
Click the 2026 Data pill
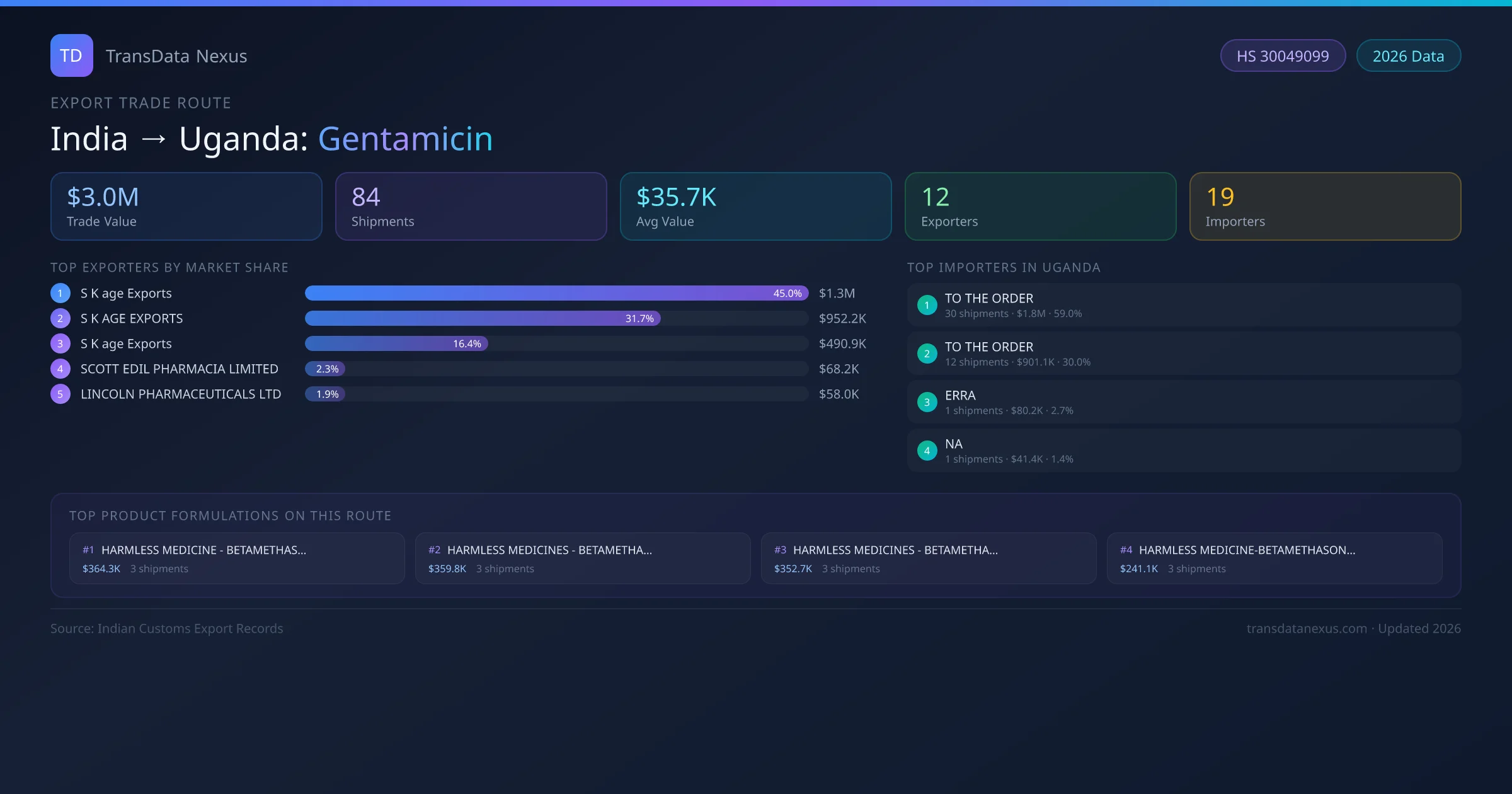(x=1408, y=56)
